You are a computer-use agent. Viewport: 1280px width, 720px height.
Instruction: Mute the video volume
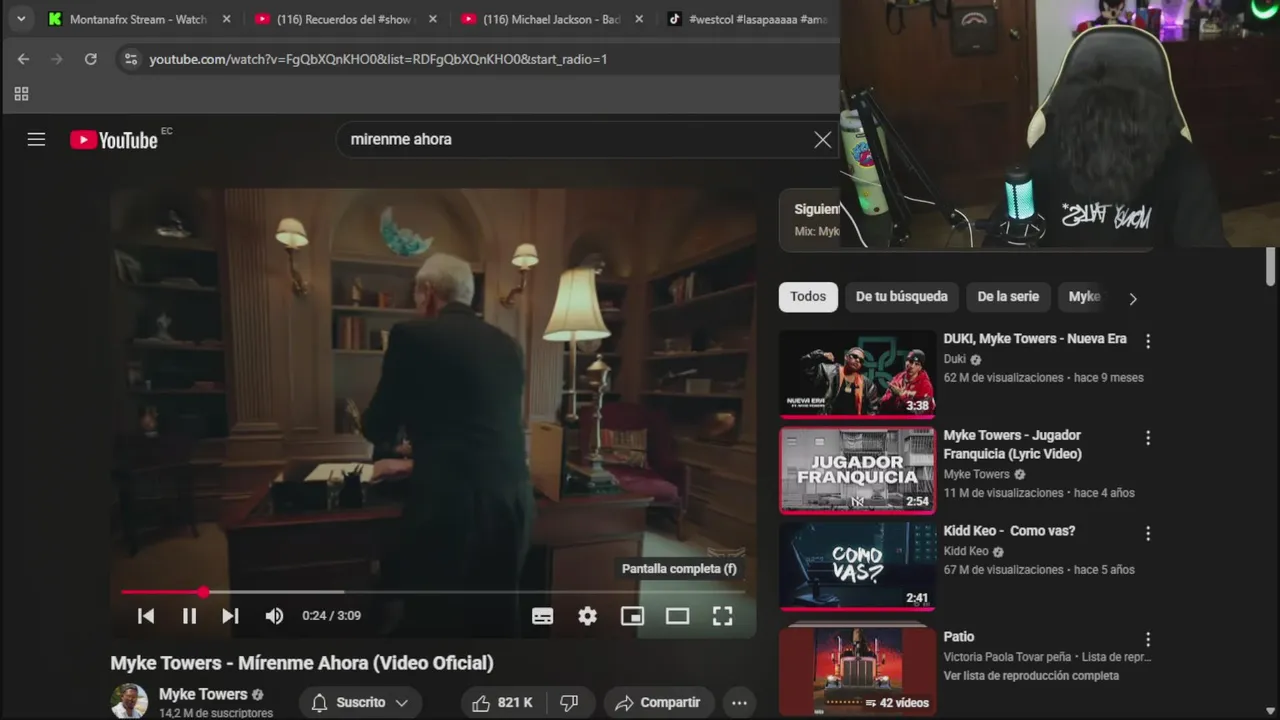click(274, 616)
